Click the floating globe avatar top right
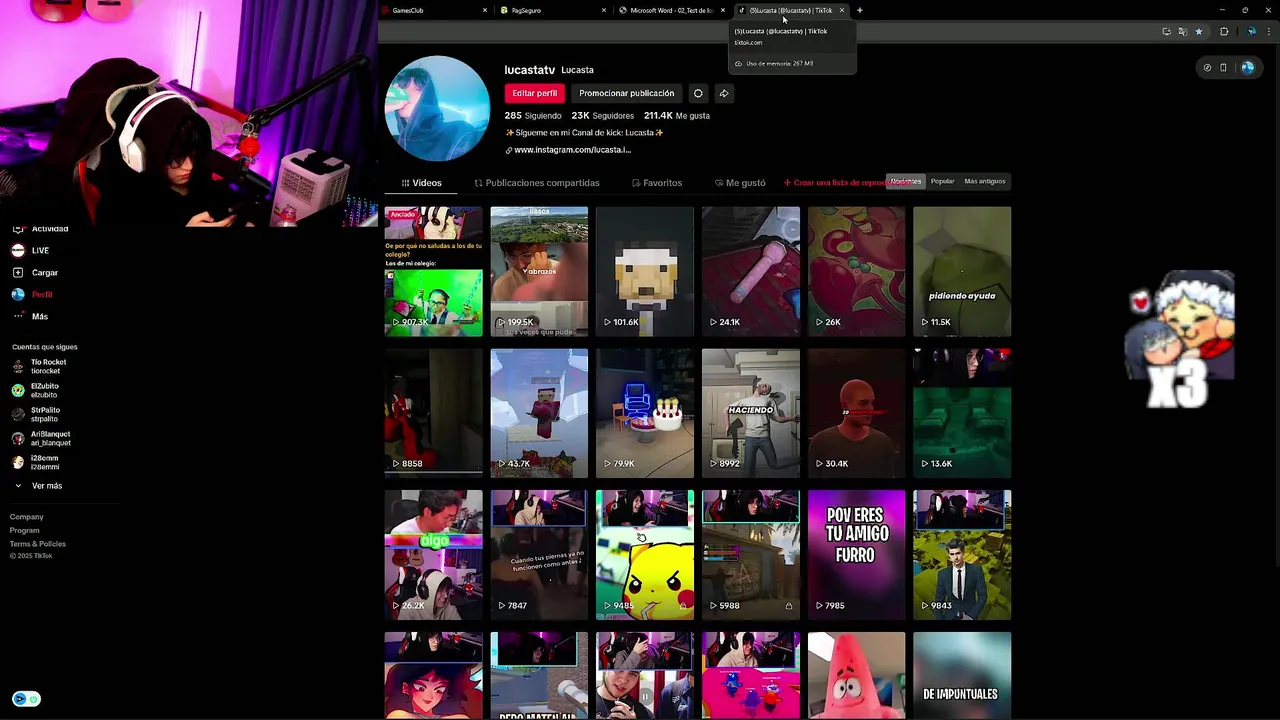 pyautogui.click(x=1247, y=68)
